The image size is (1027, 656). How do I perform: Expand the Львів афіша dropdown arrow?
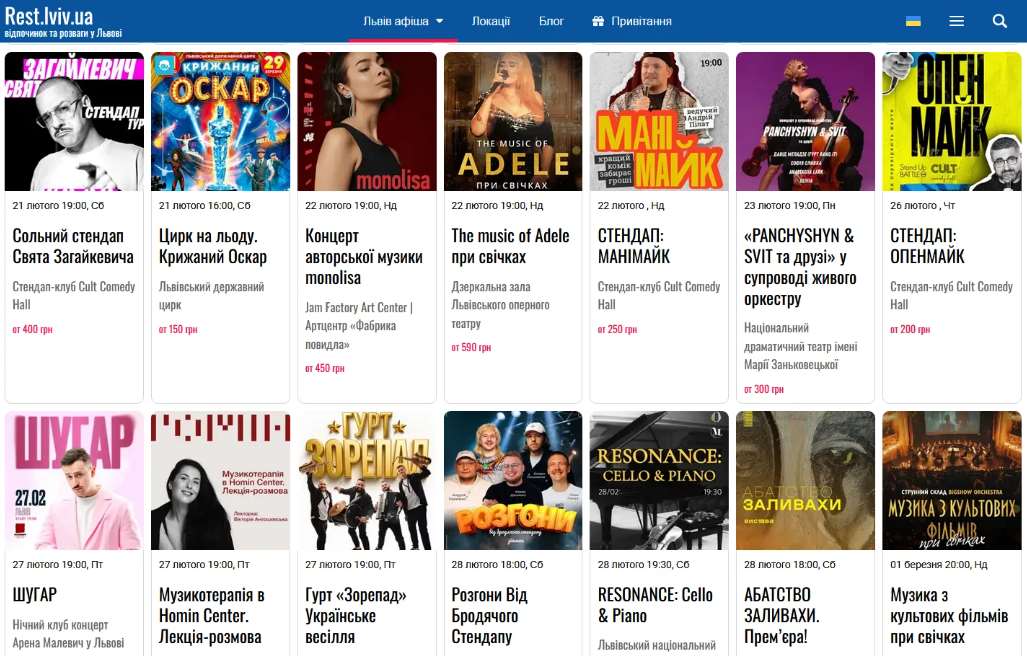[x=439, y=21]
